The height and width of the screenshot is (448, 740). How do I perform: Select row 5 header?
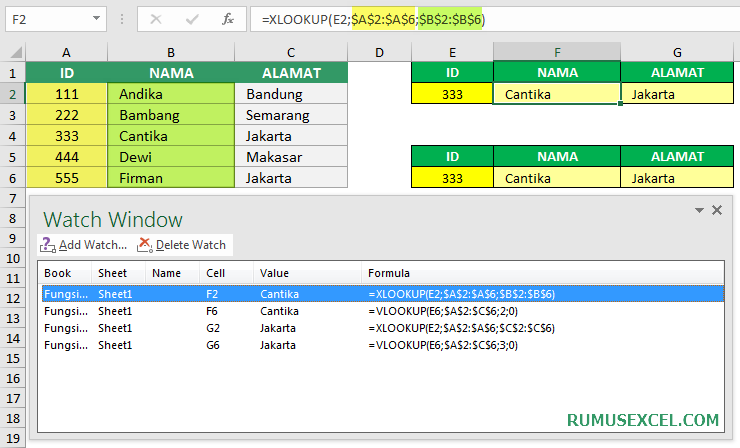[x=13, y=157]
